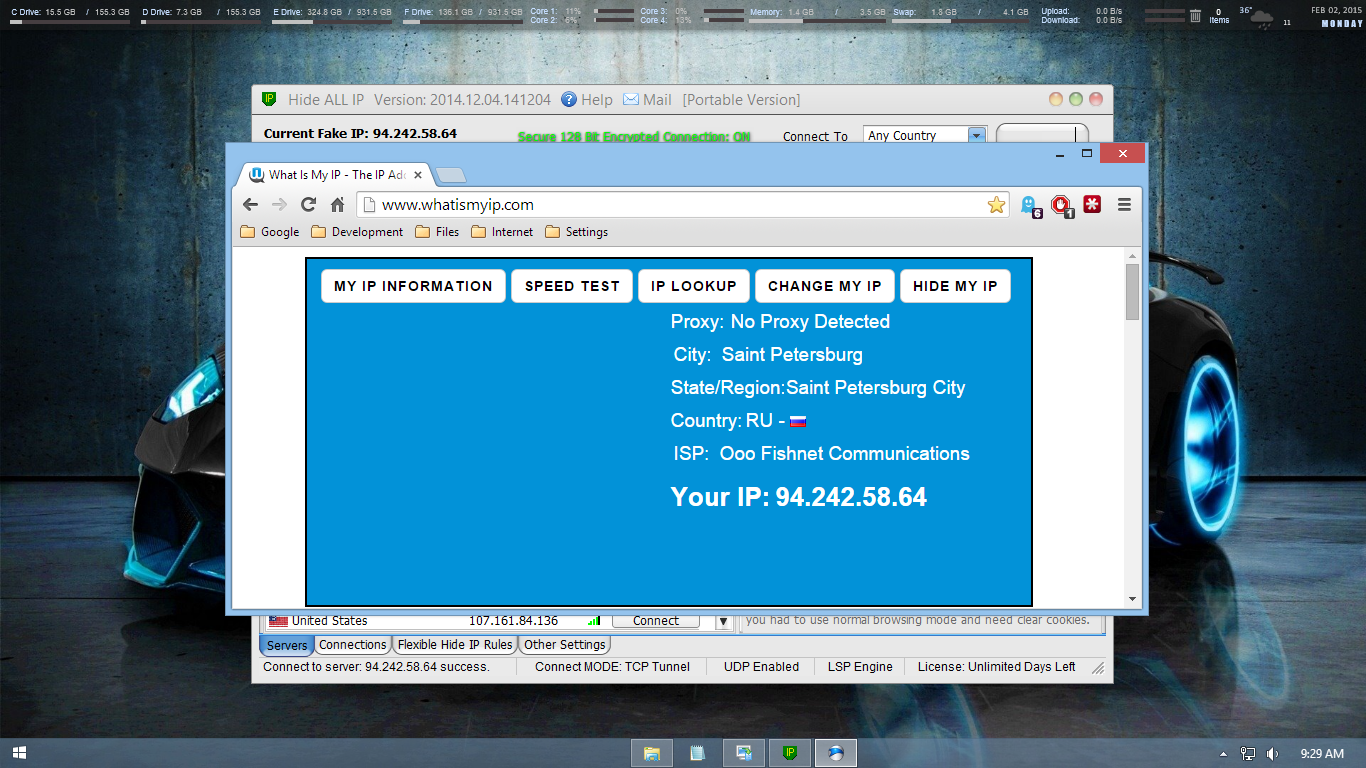Switch to Hide ALL IP taskbar icon

[790, 753]
